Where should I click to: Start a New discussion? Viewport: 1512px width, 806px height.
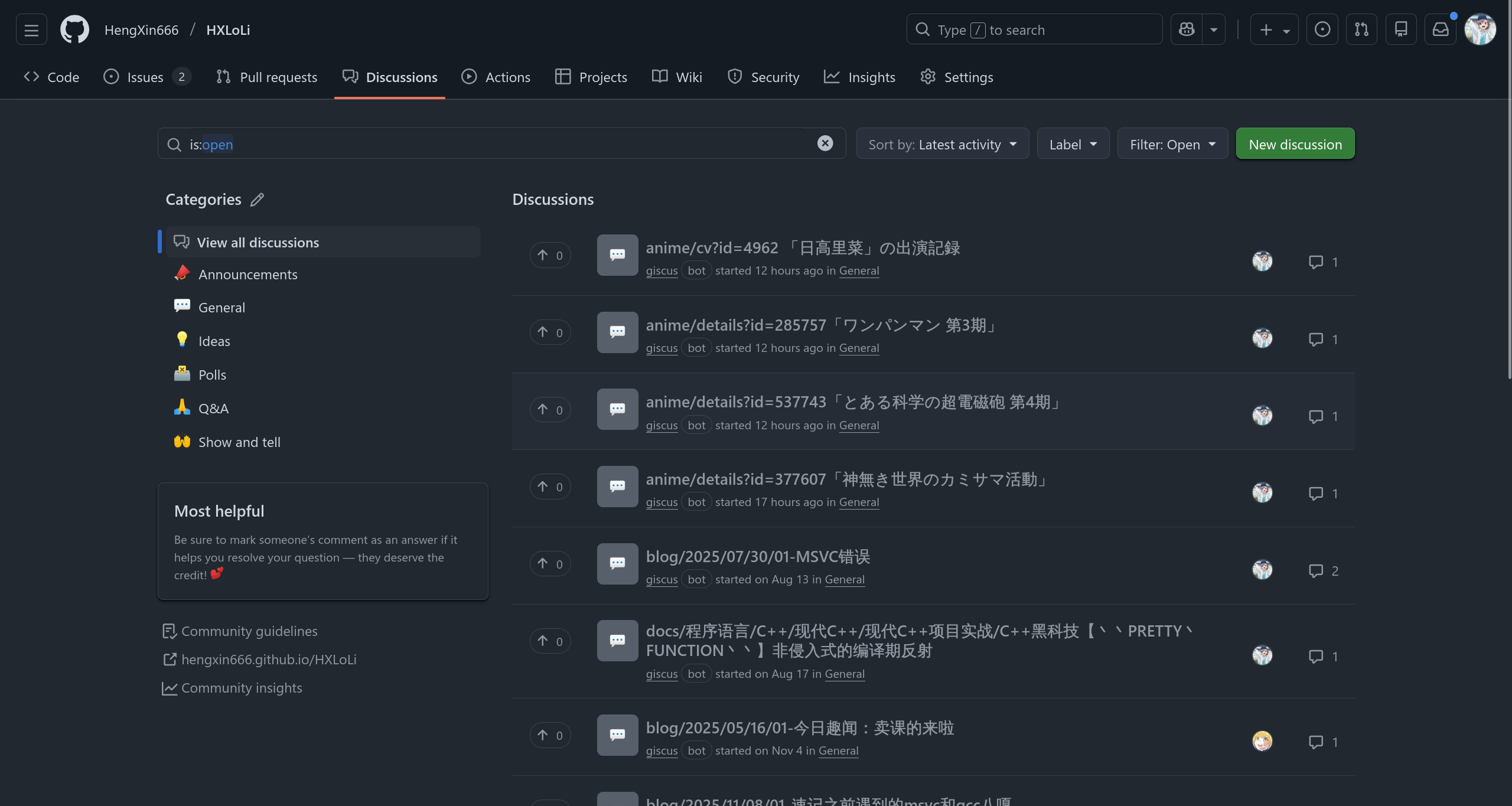tap(1295, 144)
